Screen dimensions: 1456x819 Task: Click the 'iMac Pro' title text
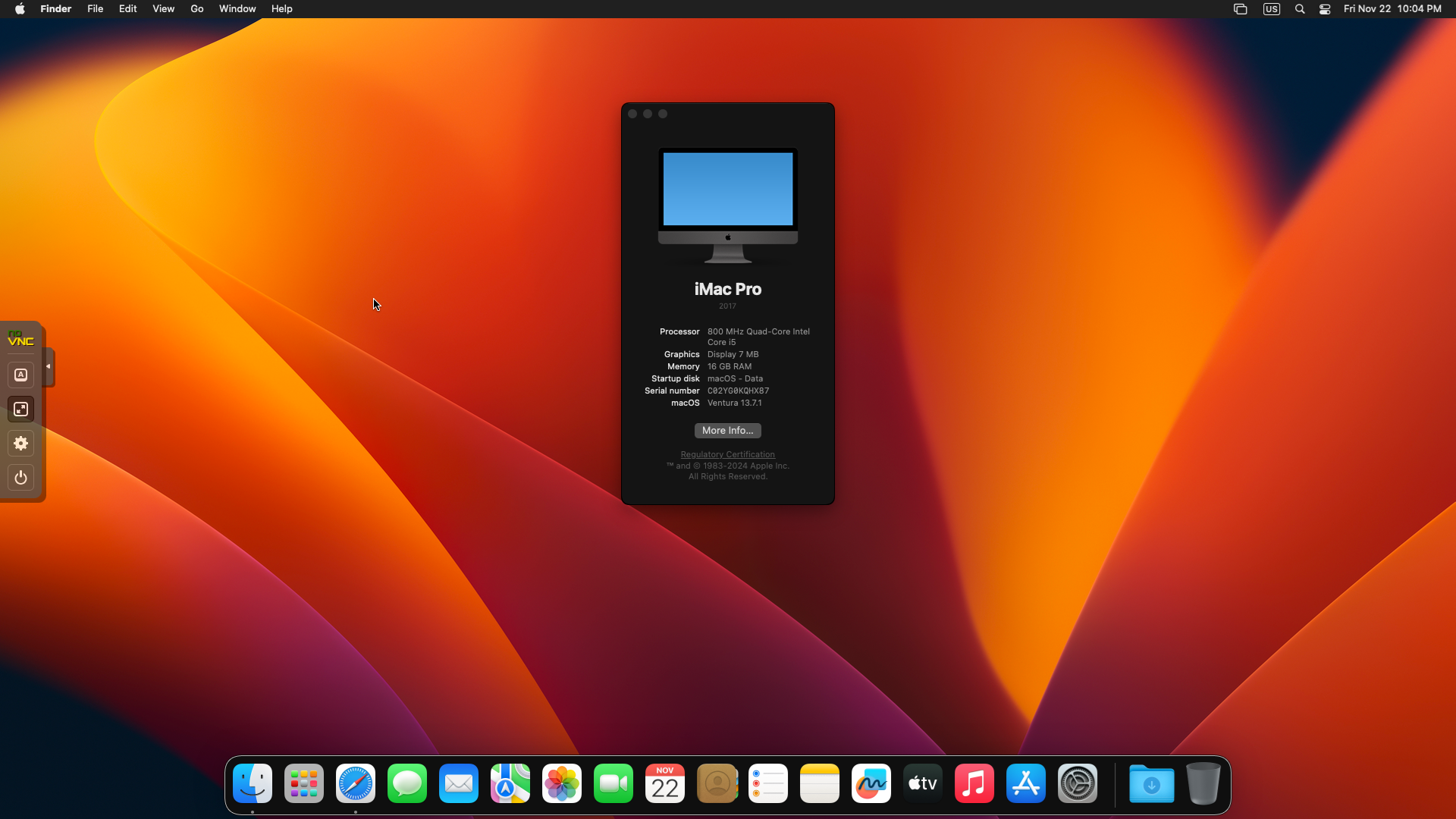(728, 290)
